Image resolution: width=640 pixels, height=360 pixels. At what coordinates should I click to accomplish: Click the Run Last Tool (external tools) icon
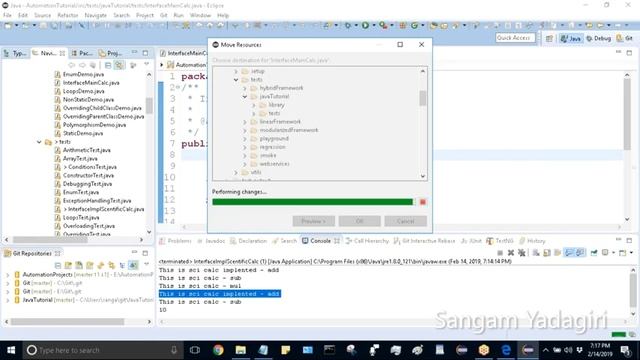383,25
